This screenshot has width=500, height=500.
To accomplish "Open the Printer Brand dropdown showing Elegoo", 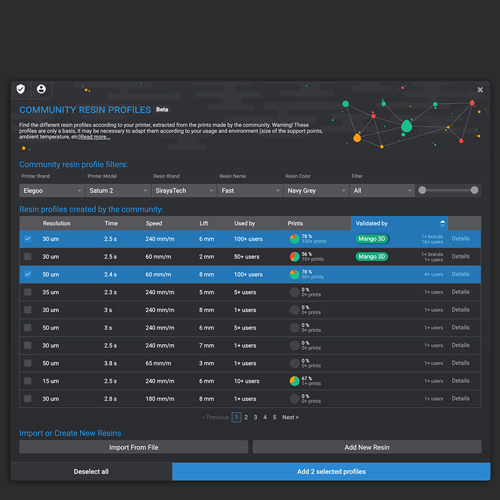I will tap(52, 190).
